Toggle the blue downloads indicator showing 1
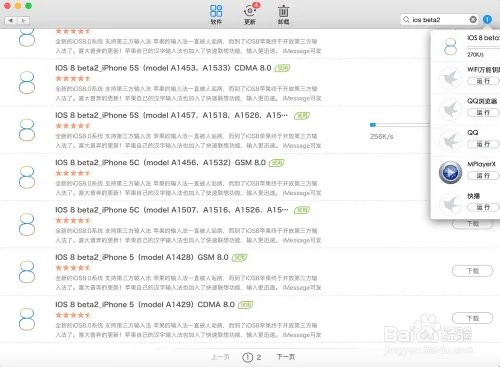This screenshot has width=500, height=367. coord(487,20)
